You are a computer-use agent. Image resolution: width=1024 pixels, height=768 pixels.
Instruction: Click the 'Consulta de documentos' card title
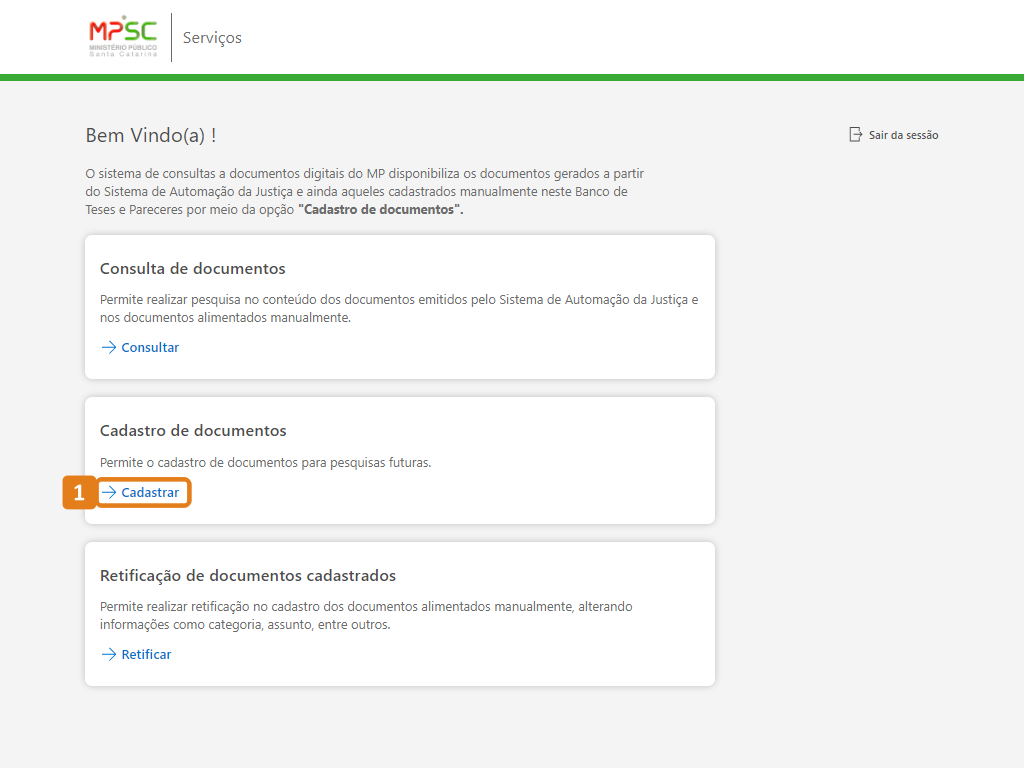point(192,269)
